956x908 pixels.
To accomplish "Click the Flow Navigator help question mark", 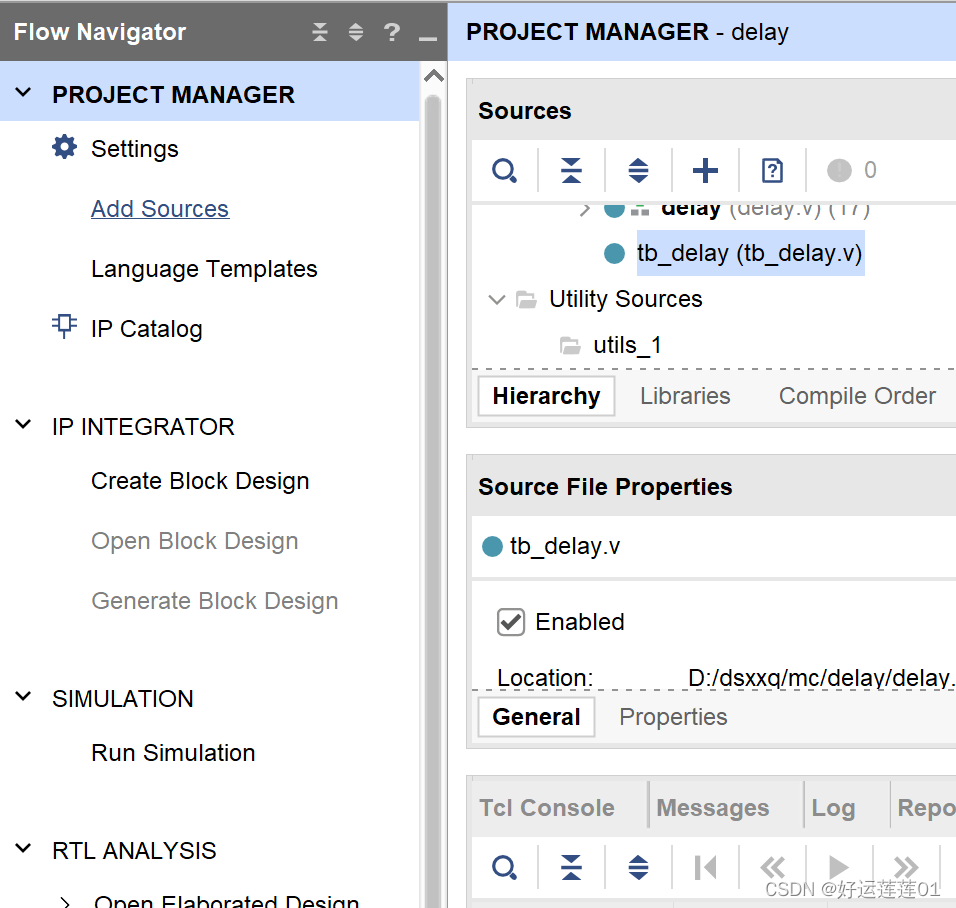I will click(x=392, y=32).
